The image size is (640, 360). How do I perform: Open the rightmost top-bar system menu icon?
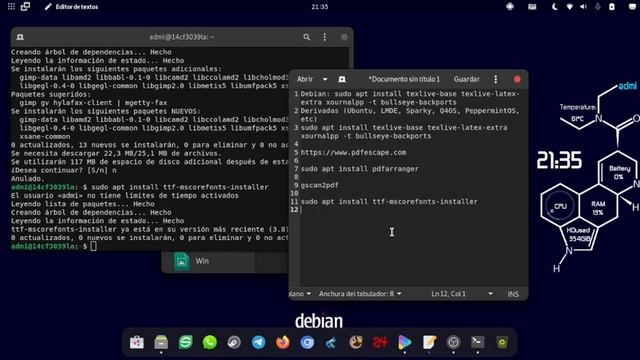pos(632,7)
